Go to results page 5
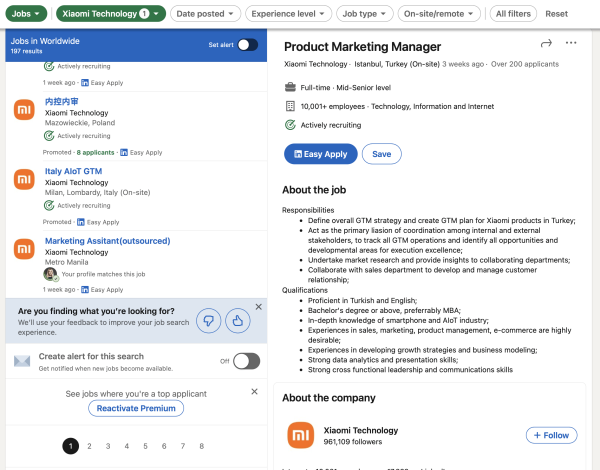Viewport: 600px width, 470px height. [x=145, y=446]
